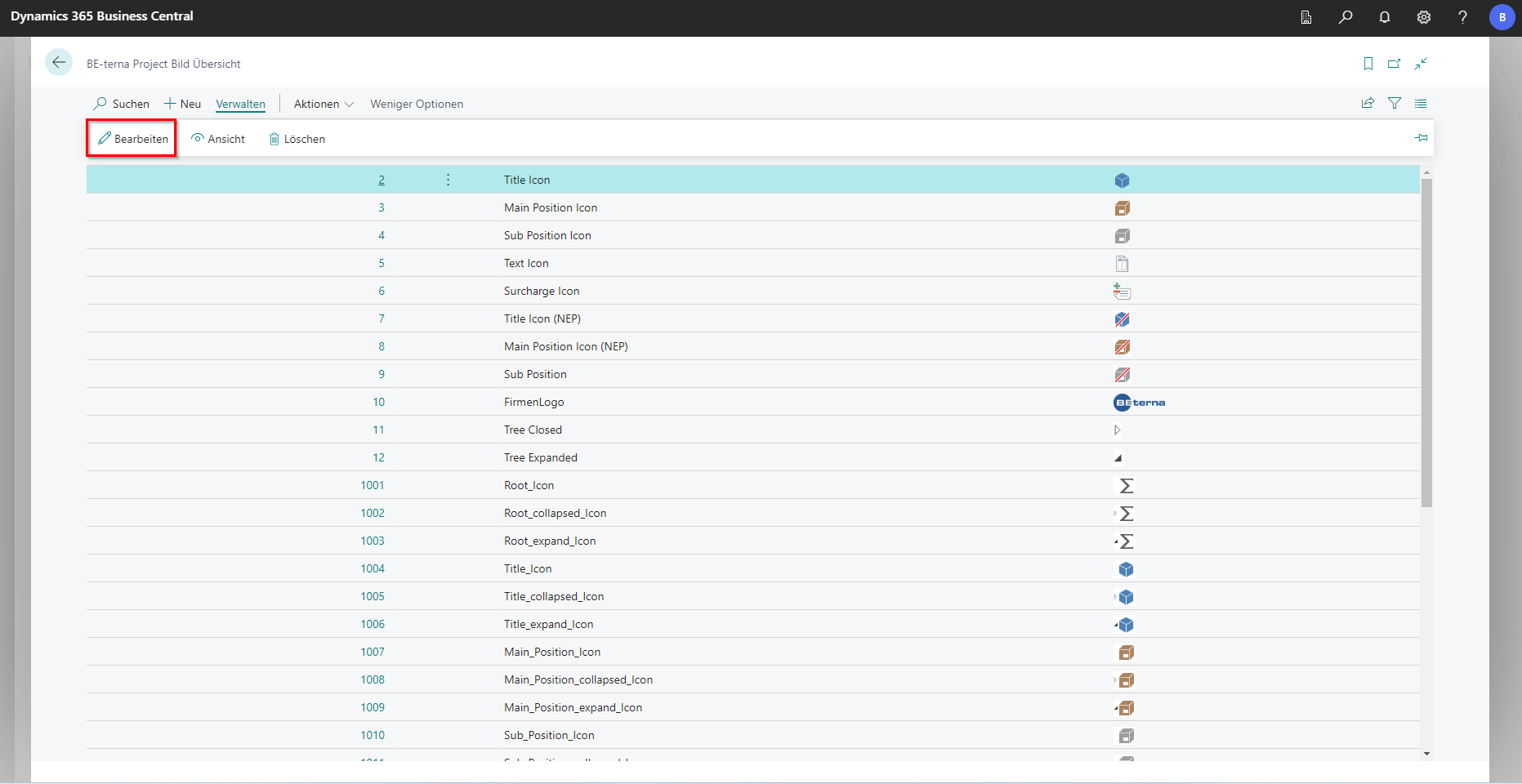Click the help question mark icon
The height and width of the screenshot is (784, 1522).
[1462, 17]
